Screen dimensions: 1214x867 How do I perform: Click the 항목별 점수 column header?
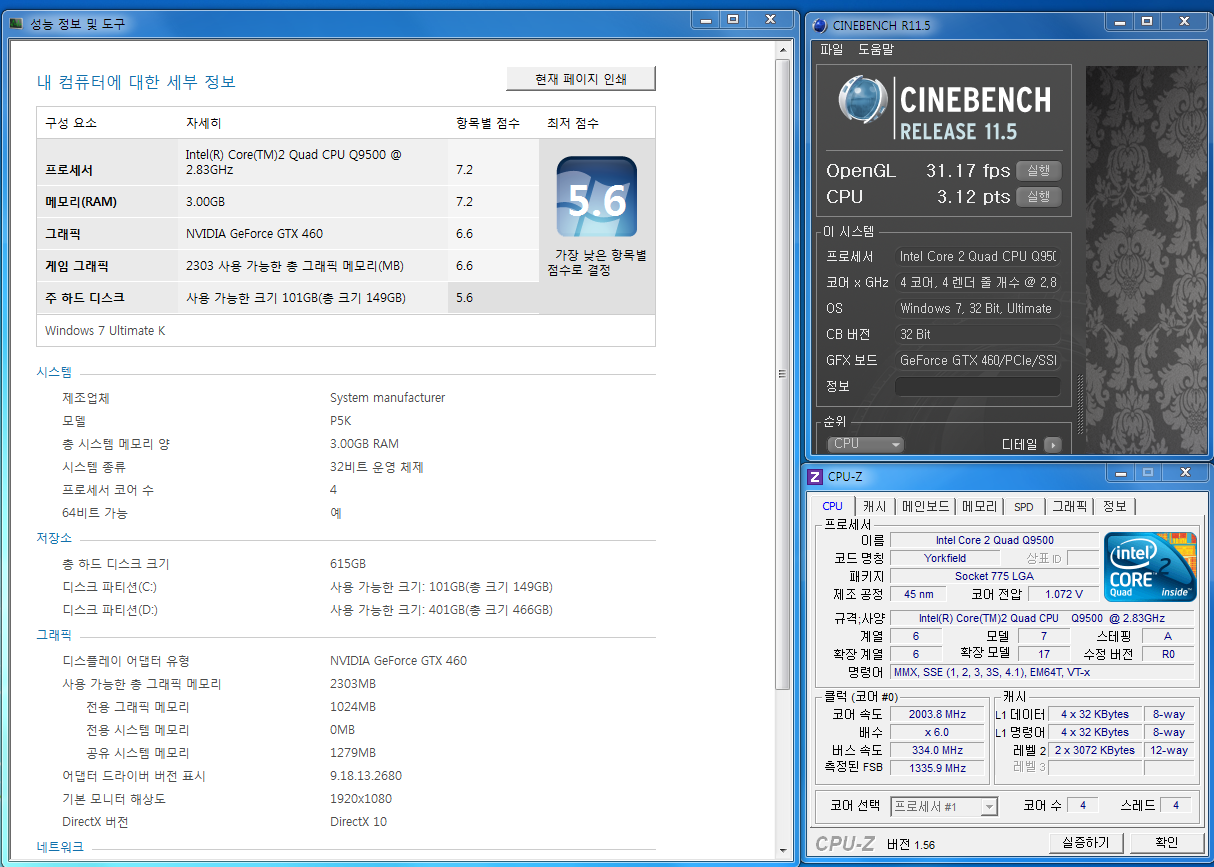coord(488,123)
